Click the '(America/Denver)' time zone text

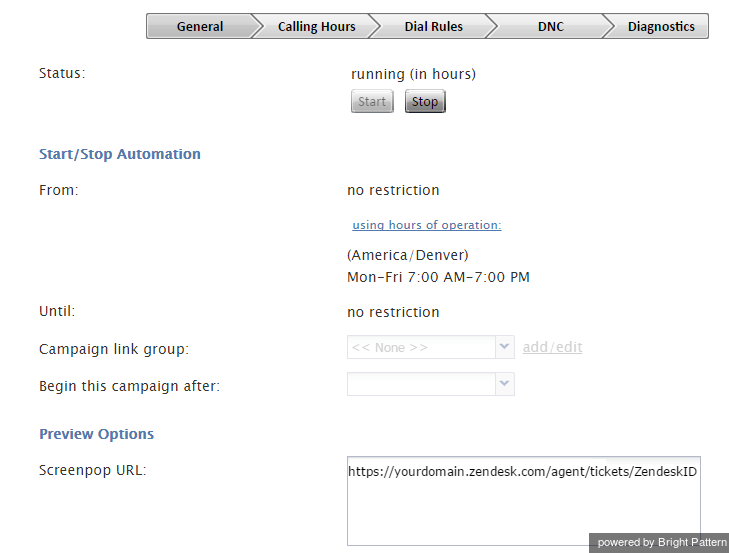tap(408, 255)
